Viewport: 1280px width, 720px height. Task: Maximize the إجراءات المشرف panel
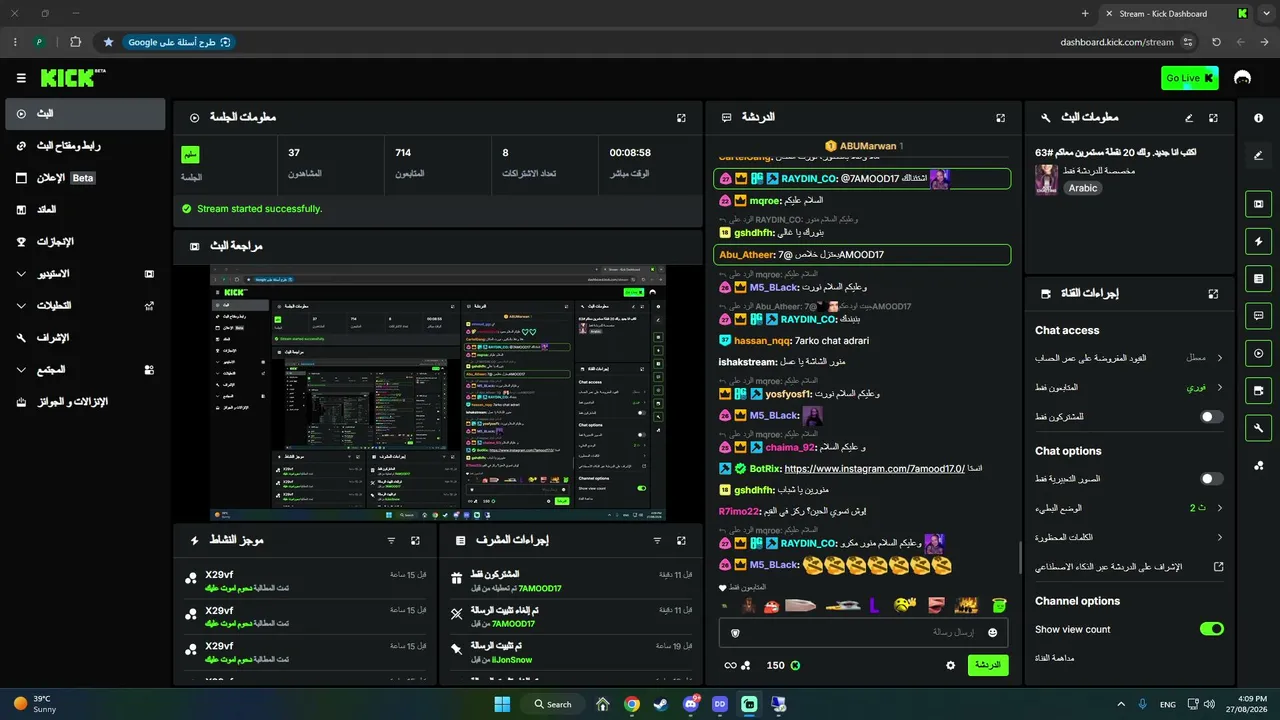click(x=681, y=540)
